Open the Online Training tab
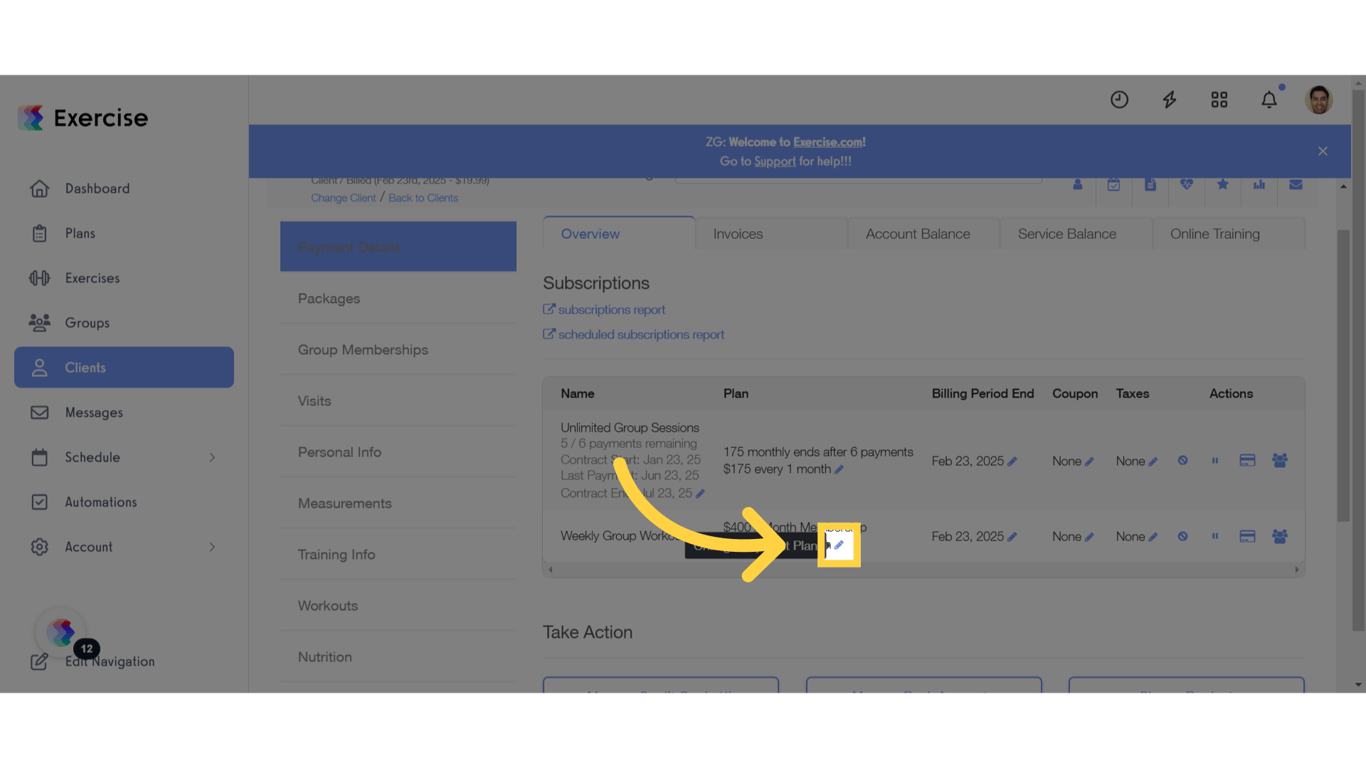Image resolution: width=1366 pixels, height=768 pixels. (1214, 233)
